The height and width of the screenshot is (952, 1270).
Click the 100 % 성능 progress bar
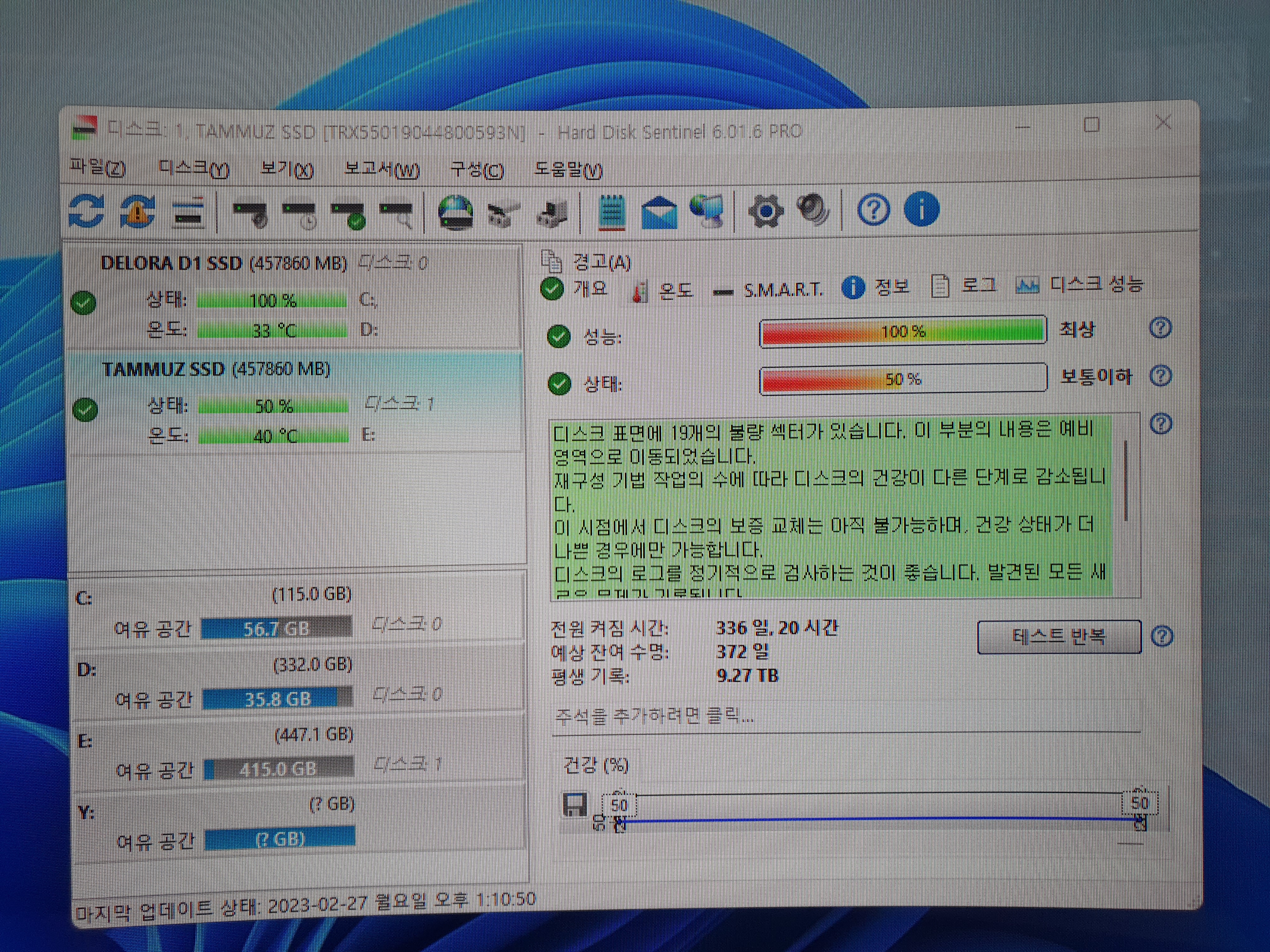tap(902, 331)
